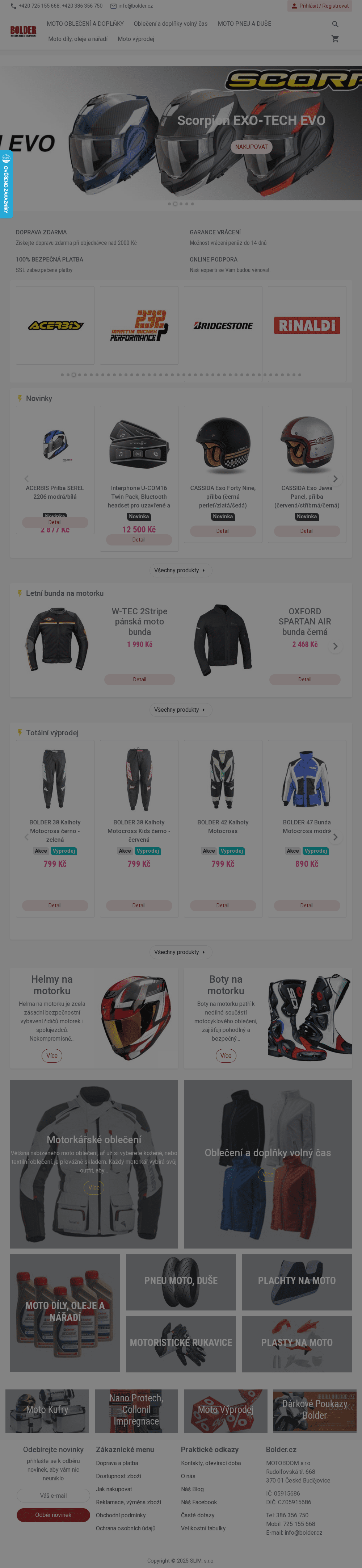Click Odběr novinek subscribe button

tap(54, 1515)
